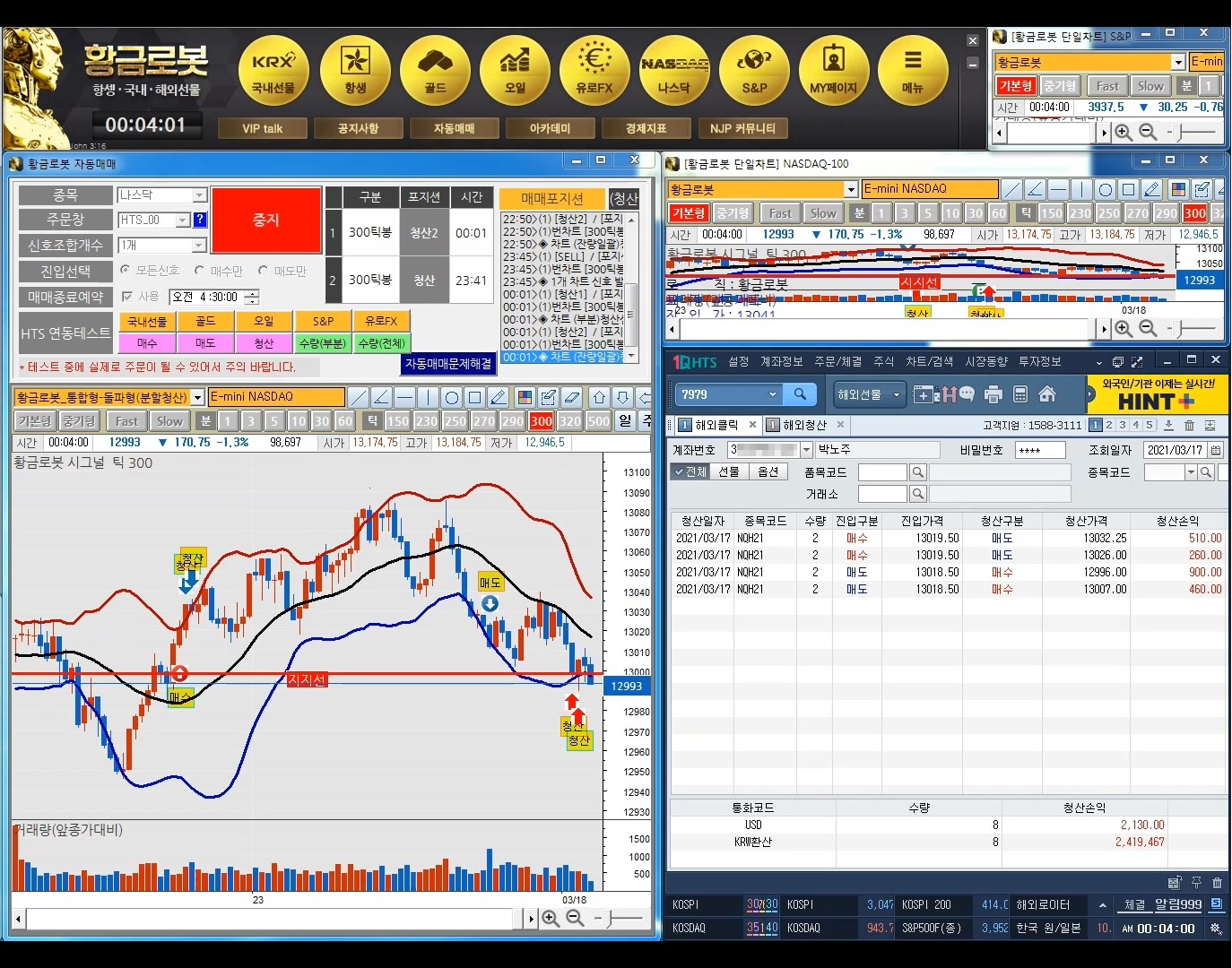Click the 경제지표 button
1232x968 pixels.
(646, 128)
